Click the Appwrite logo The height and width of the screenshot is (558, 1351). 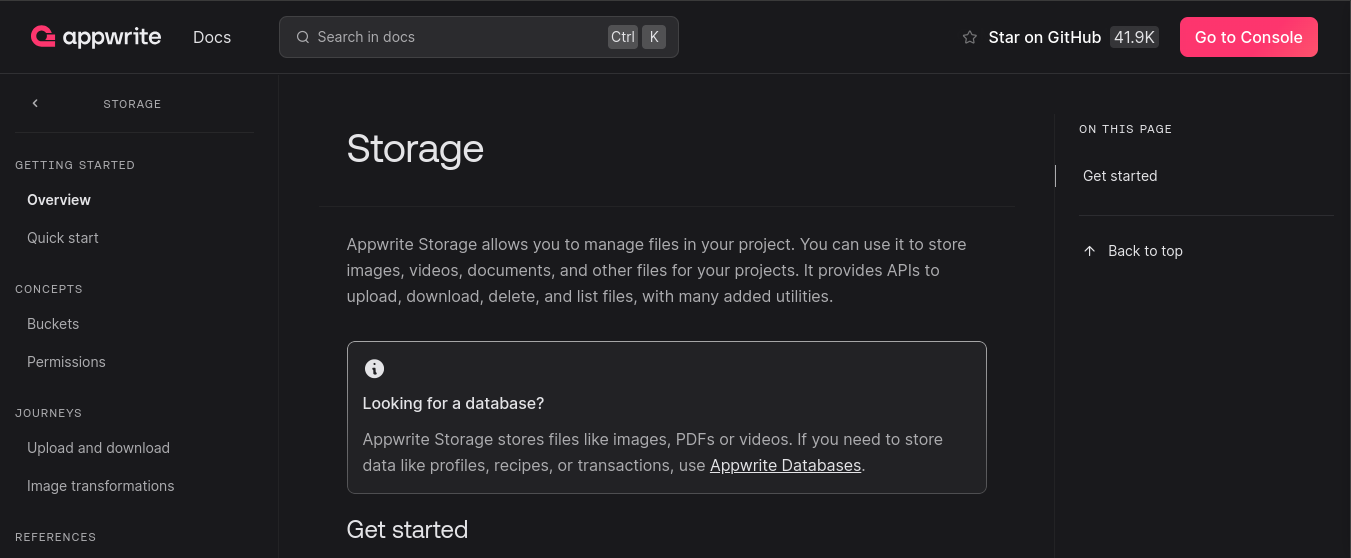click(x=95, y=37)
